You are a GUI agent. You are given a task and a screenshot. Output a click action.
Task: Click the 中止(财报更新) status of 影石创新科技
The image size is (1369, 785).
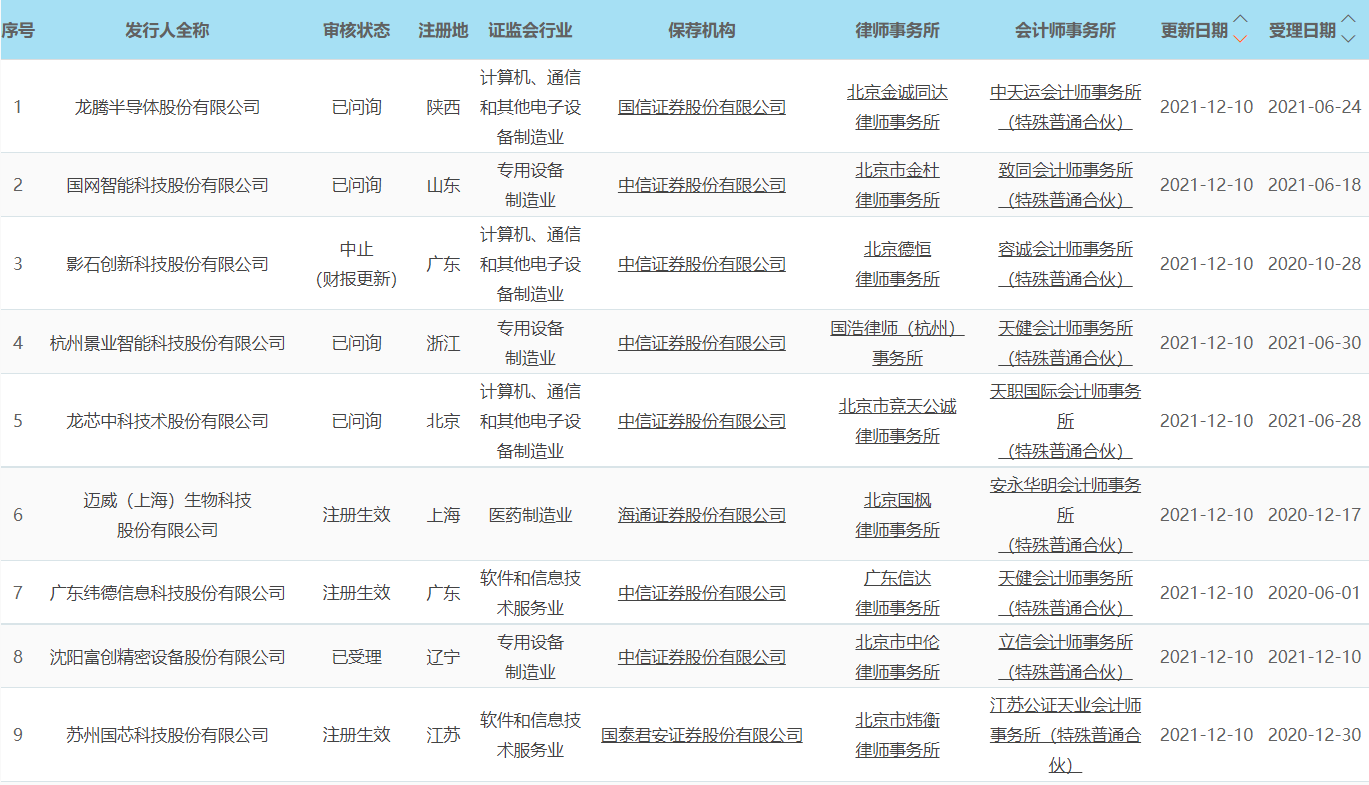356,264
